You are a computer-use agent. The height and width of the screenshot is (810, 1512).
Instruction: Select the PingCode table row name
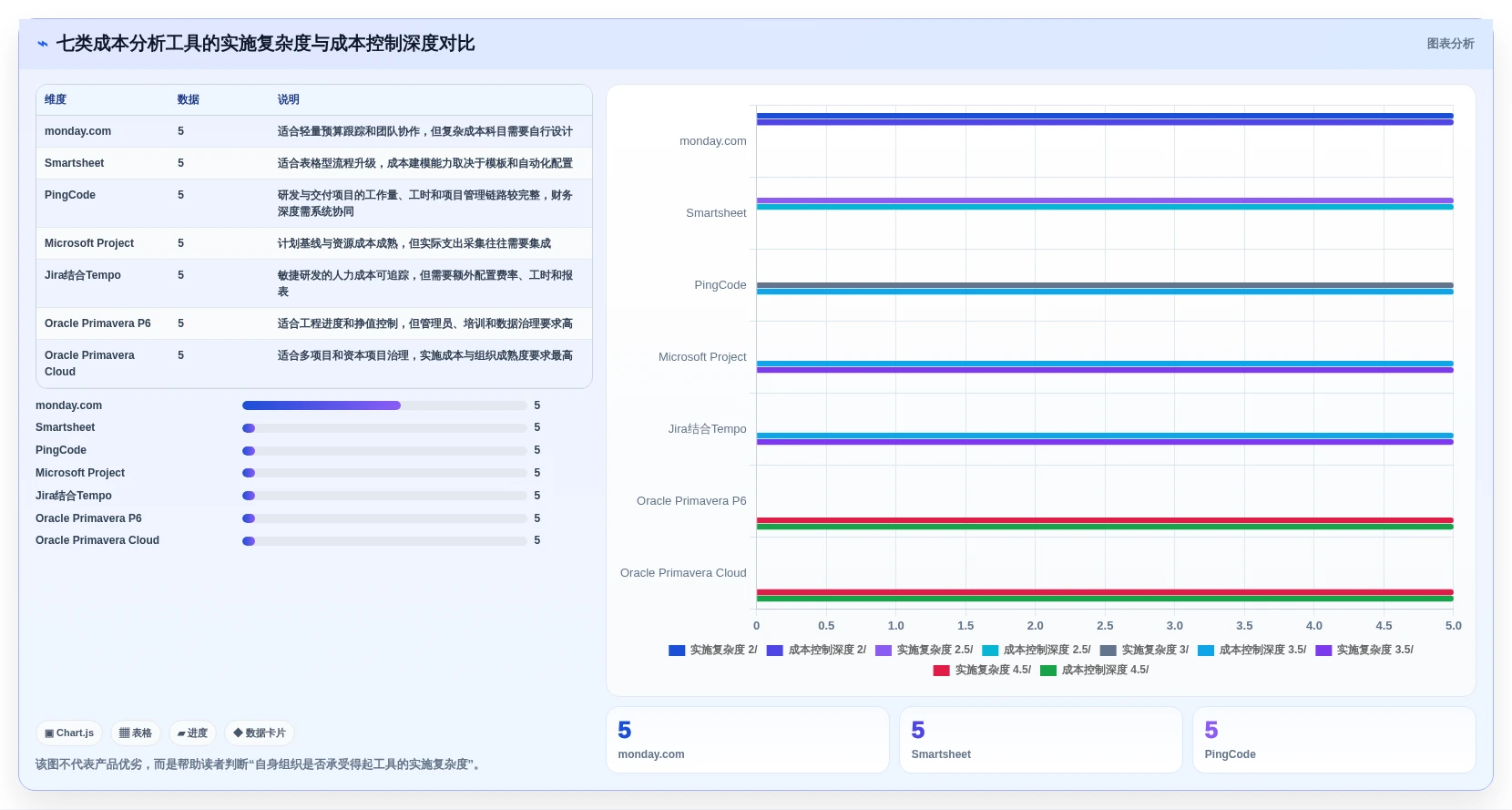pyautogui.click(x=70, y=195)
